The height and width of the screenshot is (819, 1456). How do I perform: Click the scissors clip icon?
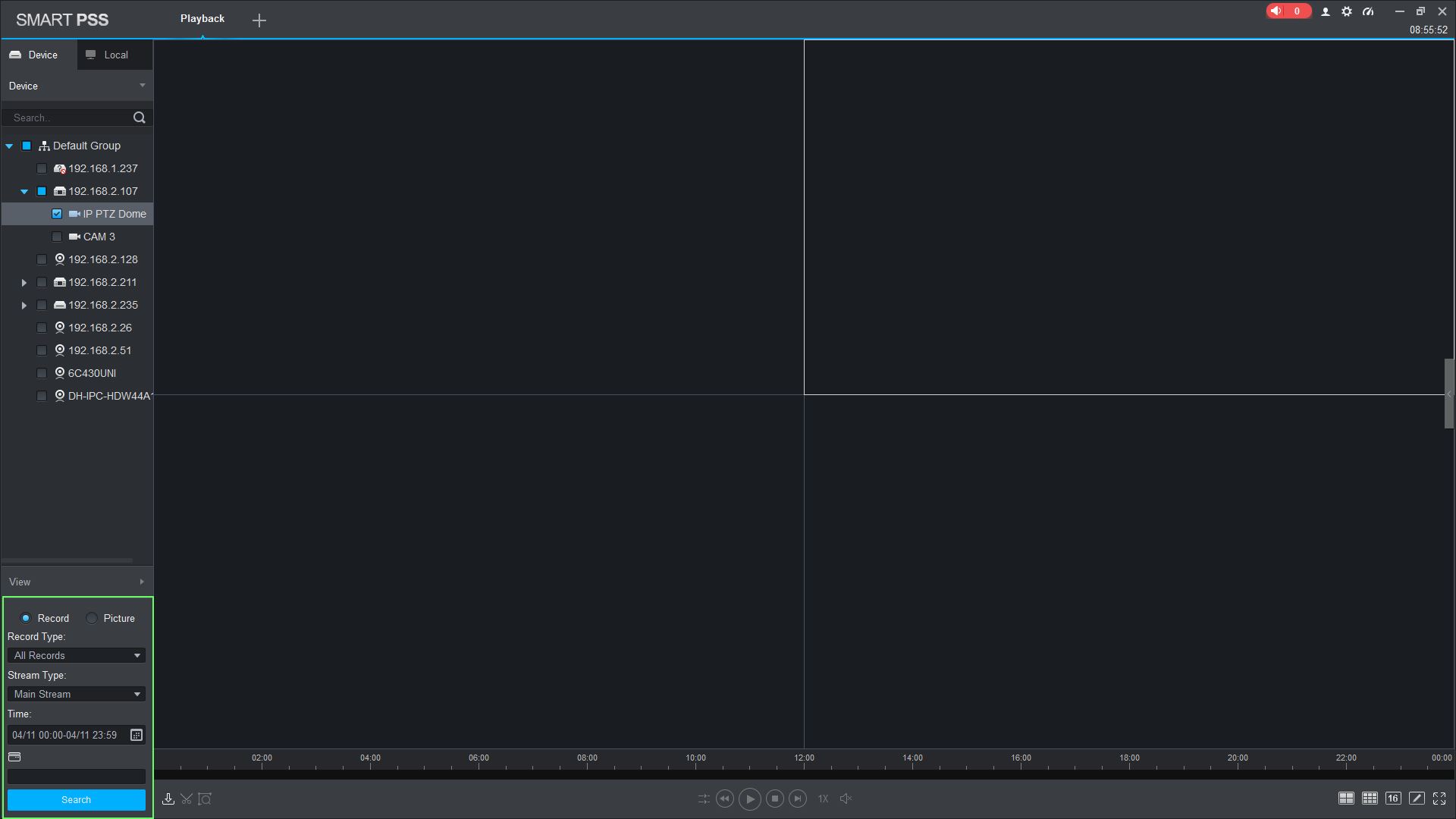(187, 799)
